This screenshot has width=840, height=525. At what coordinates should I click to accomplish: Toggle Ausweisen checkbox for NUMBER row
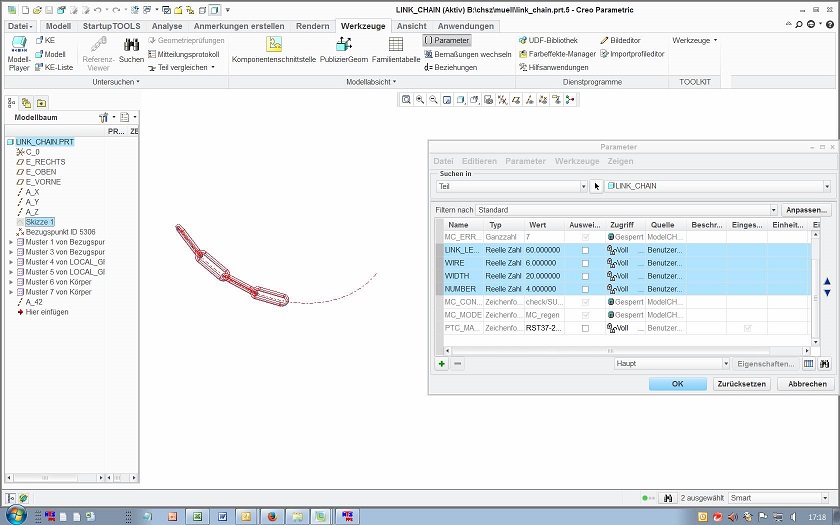586,289
